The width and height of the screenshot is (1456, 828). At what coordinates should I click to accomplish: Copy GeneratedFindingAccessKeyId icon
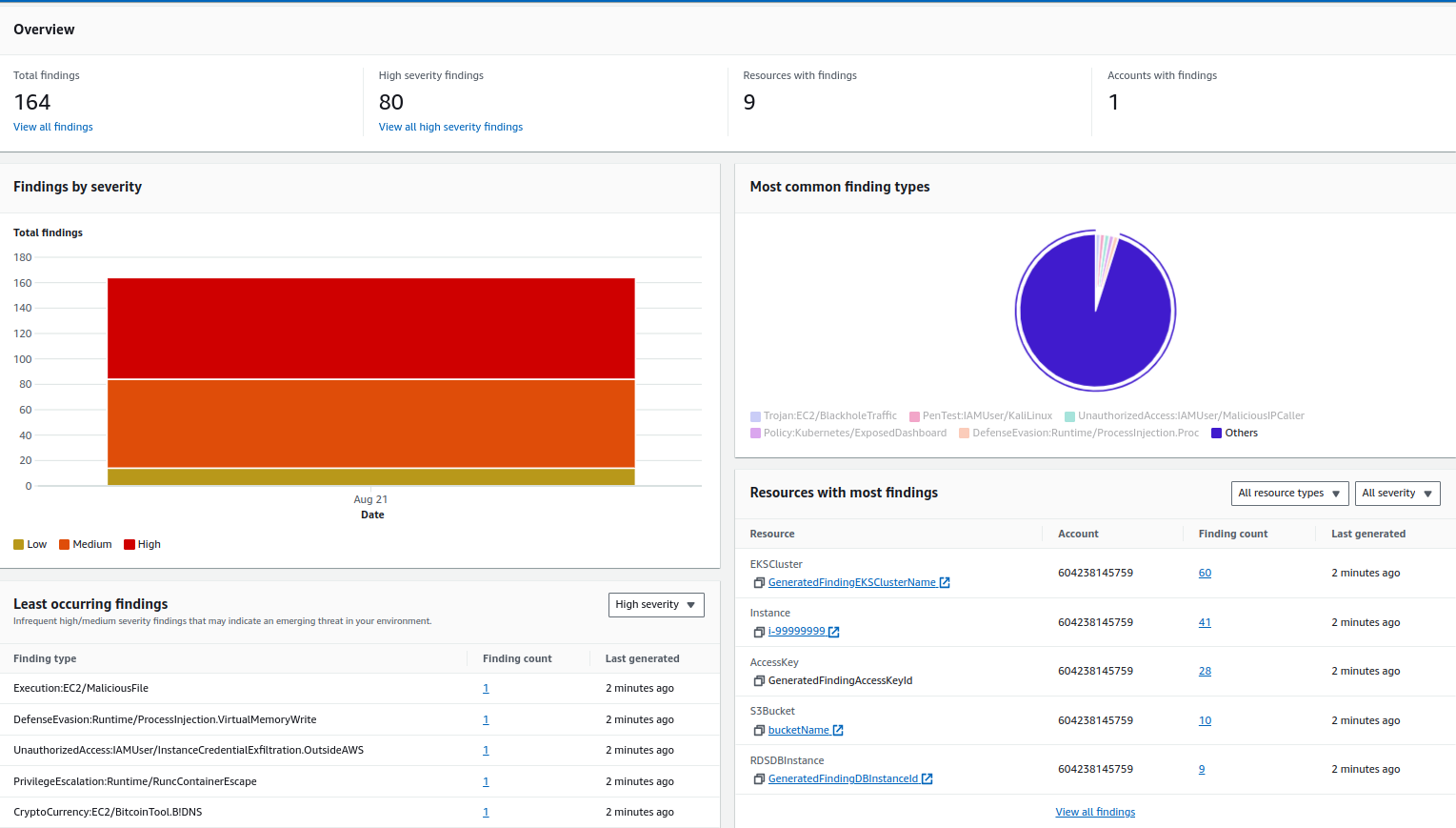pos(759,681)
